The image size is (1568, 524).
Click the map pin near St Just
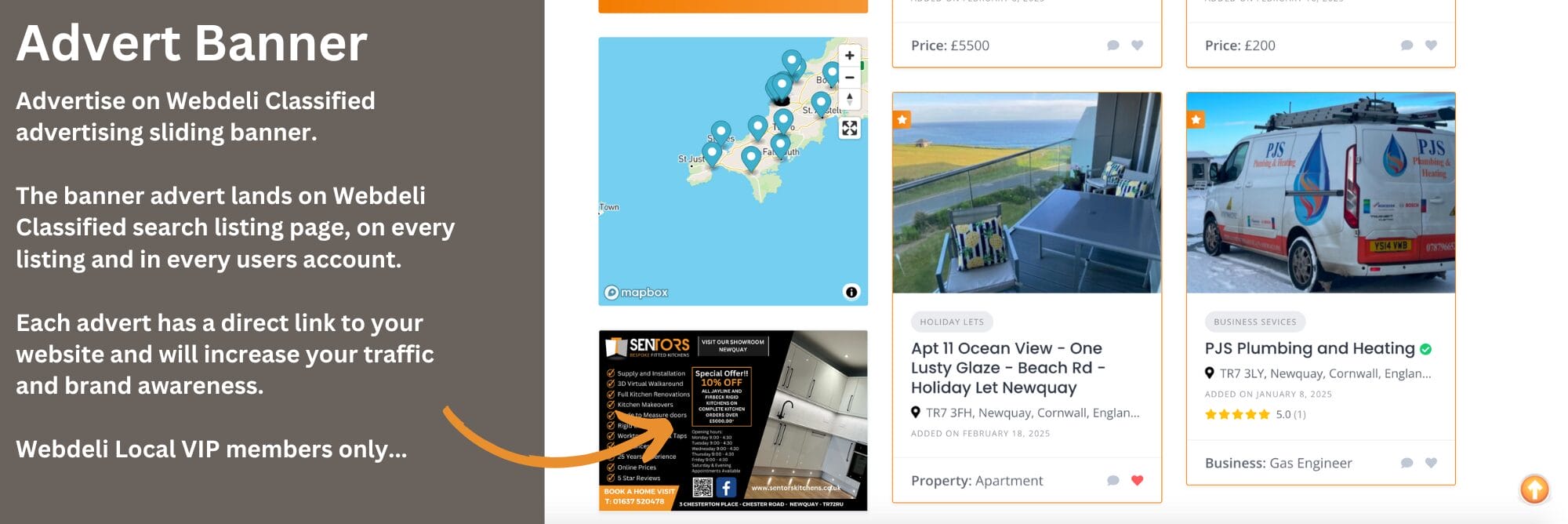(x=711, y=153)
